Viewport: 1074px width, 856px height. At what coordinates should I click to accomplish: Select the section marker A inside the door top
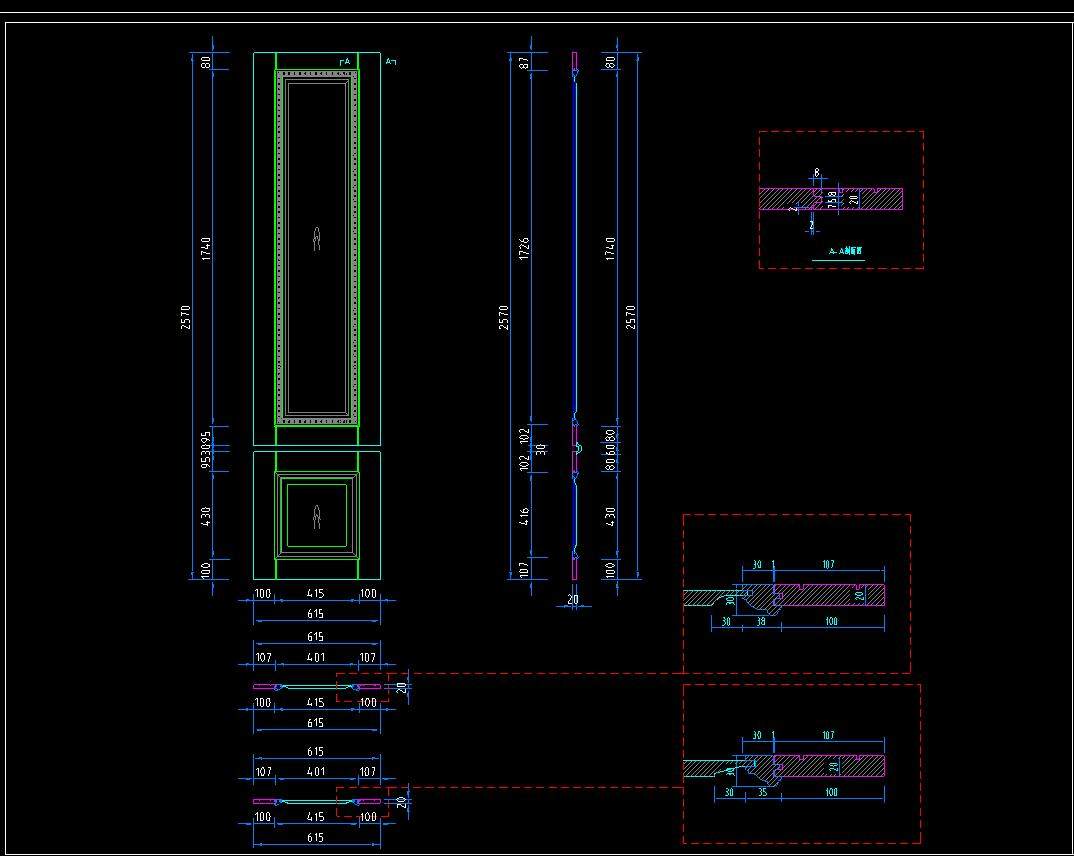(x=345, y=62)
